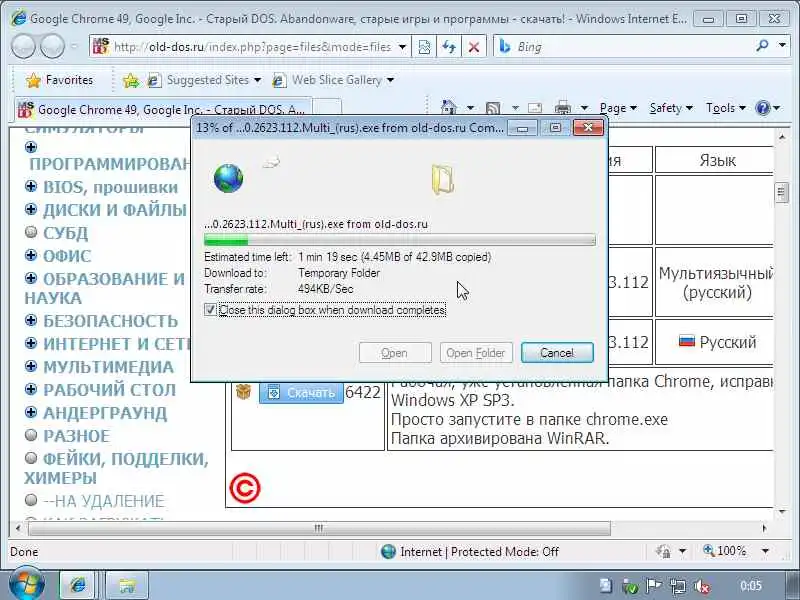
Task: Open the address bar history dropdown
Action: [403, 47]
